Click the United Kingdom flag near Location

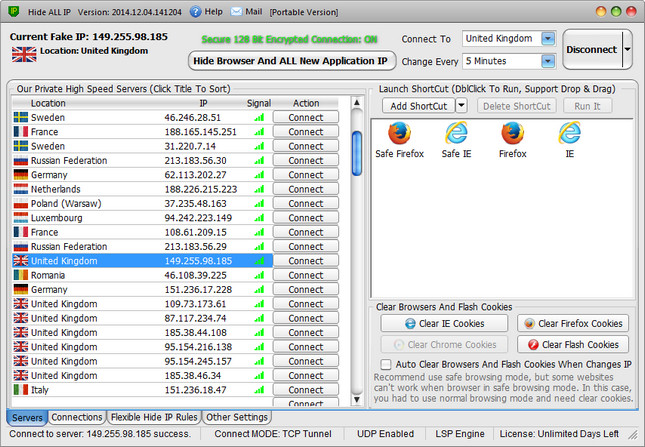pos(24,54)
